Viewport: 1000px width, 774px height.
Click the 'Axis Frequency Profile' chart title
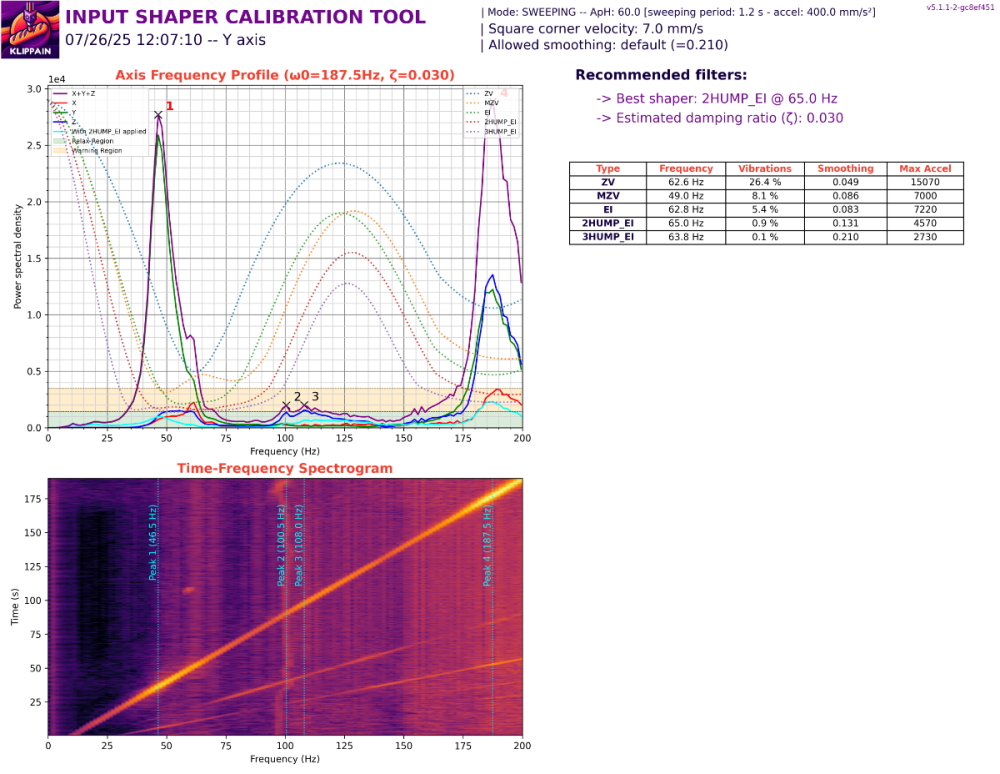(284, 75)
